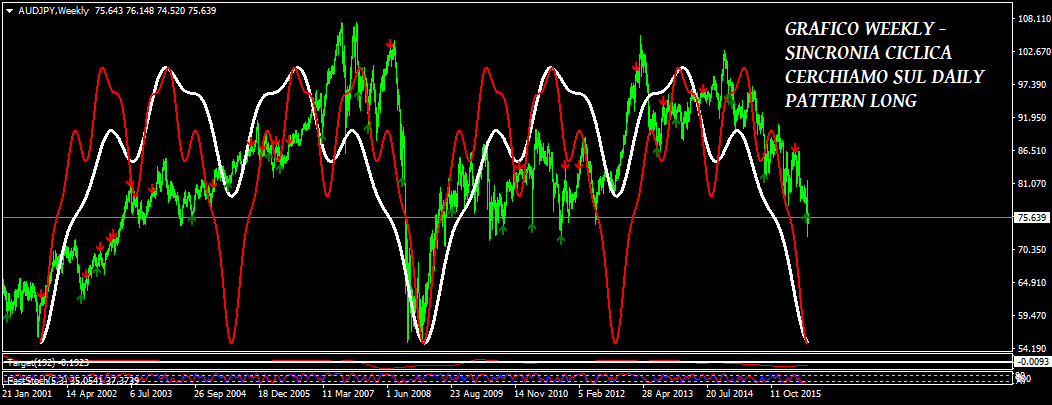Viewport: 1052px width, 405px height.
Task: Click the -0.0093 indicator value on the right axis
Action: (x=1031, y=361)
